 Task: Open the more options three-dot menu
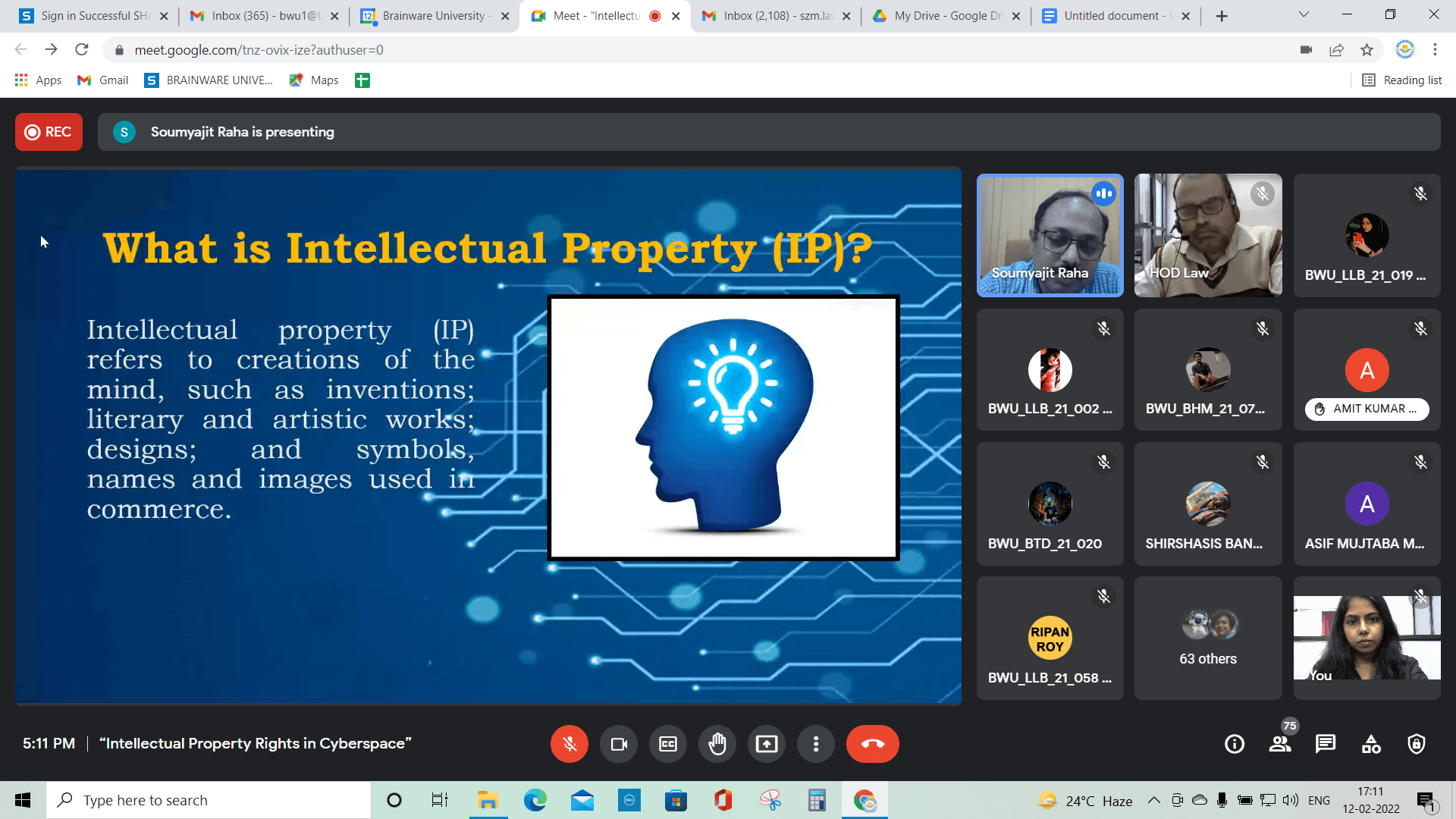pyautogui.click(x=816, y=744)
